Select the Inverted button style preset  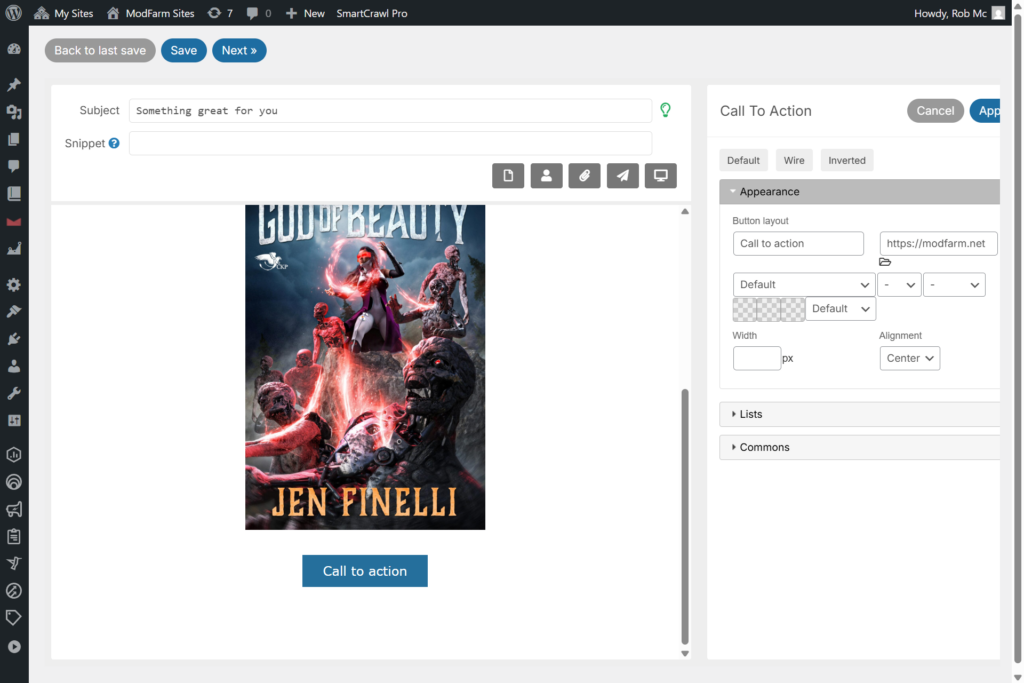tap(847, 160)
